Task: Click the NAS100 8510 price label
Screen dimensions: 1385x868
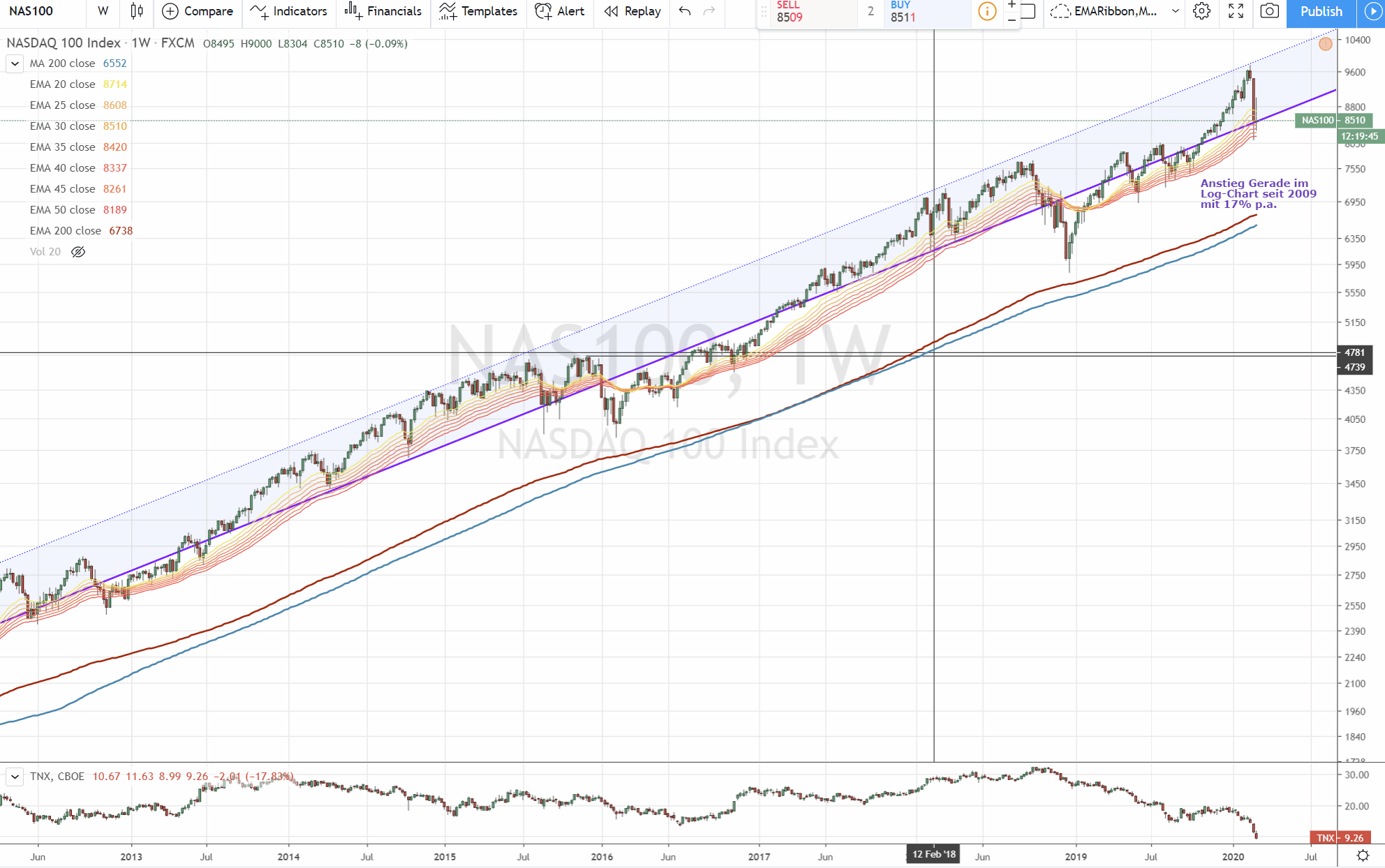Action: tap(1333, 120)
